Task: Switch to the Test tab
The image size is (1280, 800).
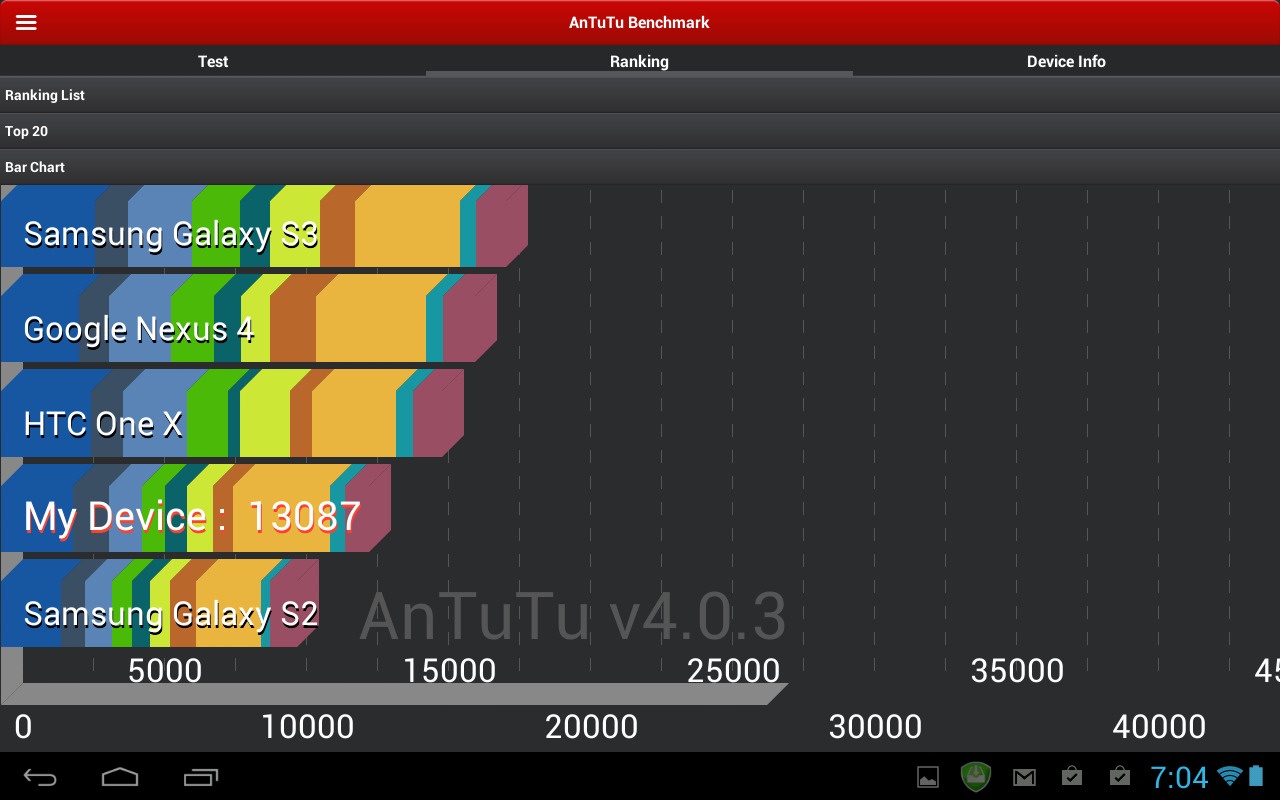Action: point(213,61)
